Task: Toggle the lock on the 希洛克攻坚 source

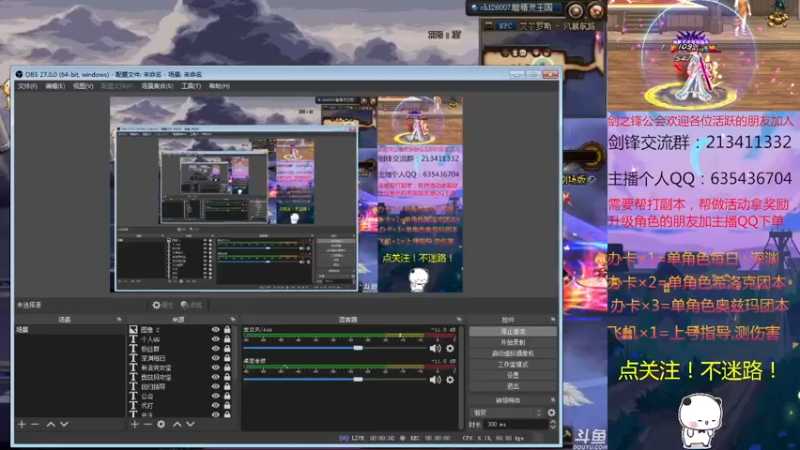Action: tap(227, 368)
